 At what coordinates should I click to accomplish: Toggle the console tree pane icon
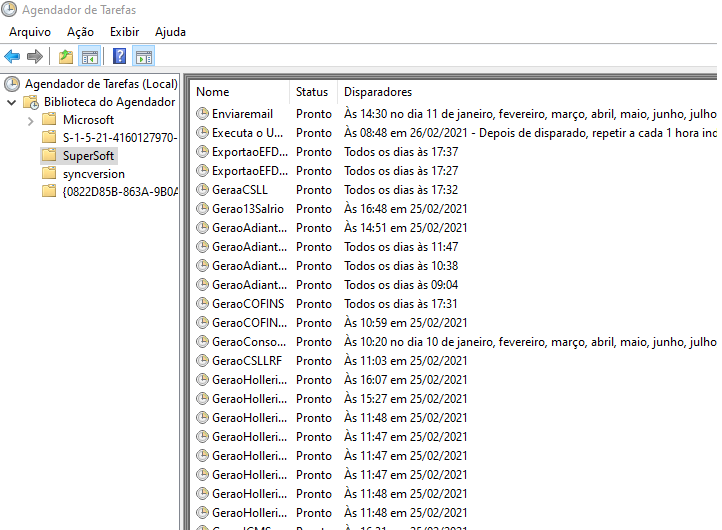[90, 57]
